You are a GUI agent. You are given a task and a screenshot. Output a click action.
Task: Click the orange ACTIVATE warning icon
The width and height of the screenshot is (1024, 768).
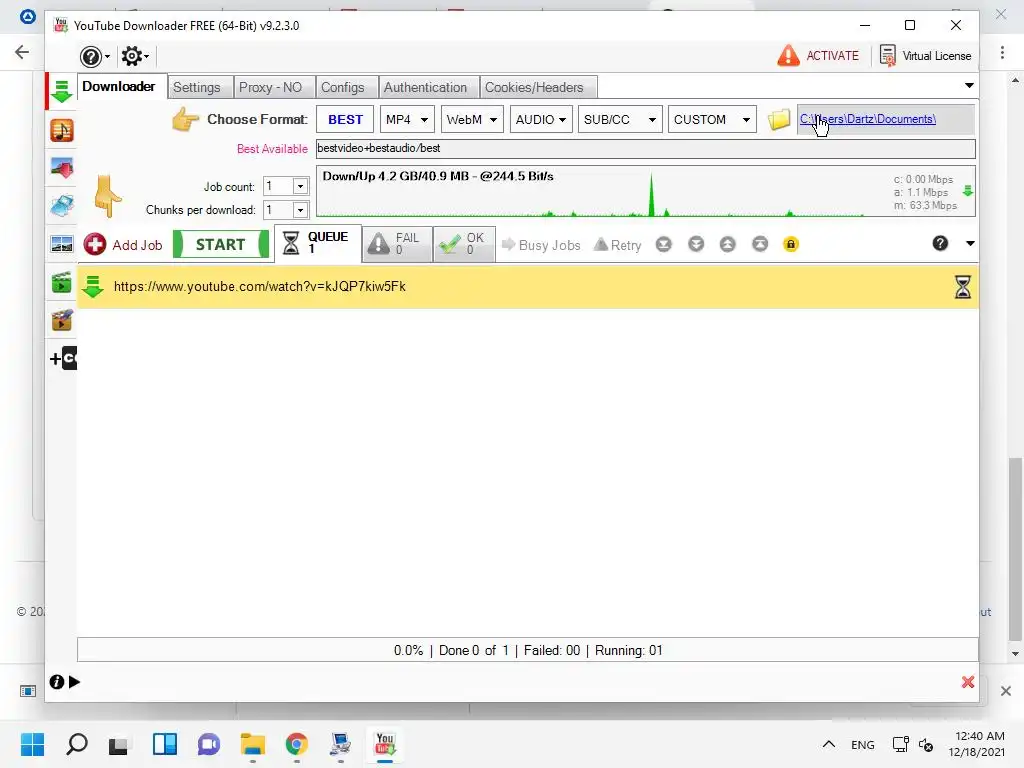click(788, 56)
